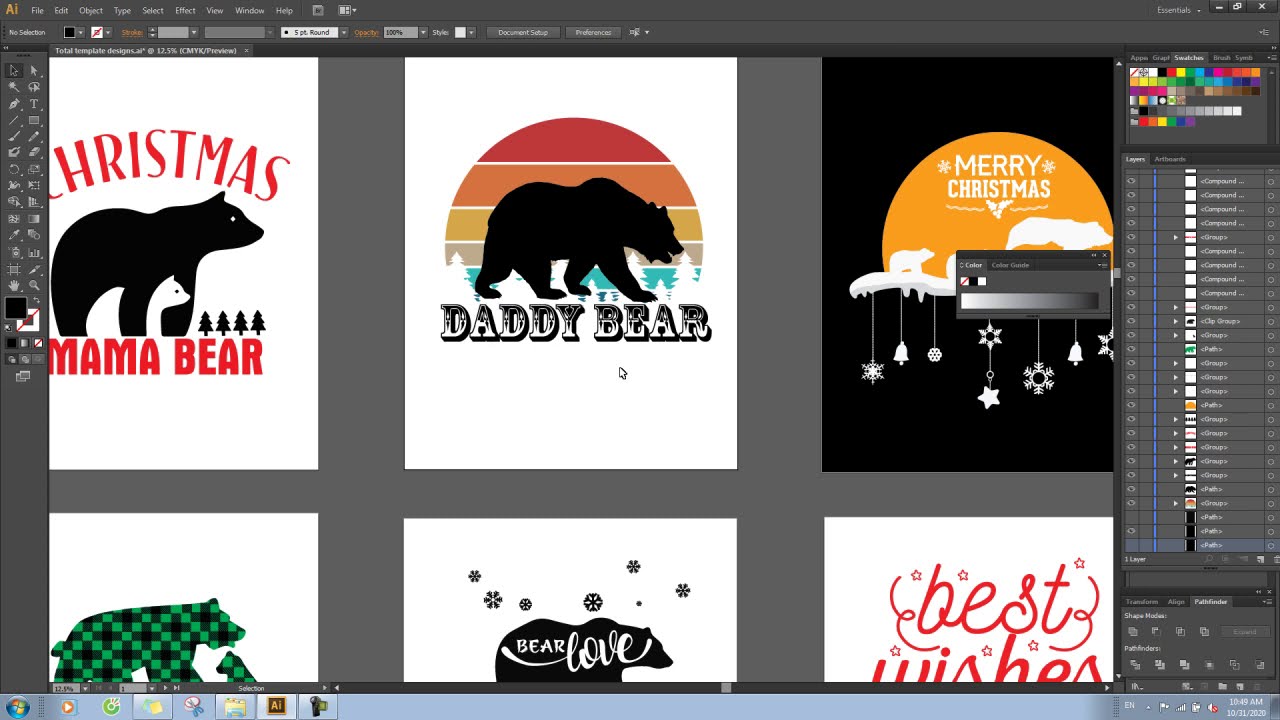Open the Pathfinder panel options menu
Image resolution: width=1280 pixels, height=720 pixels.
click(1270, 602)
